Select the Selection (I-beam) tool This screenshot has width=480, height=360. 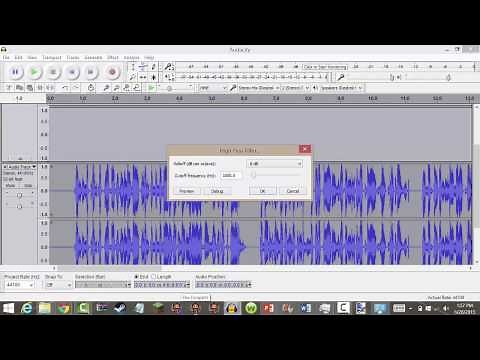[x=133, y=67]
